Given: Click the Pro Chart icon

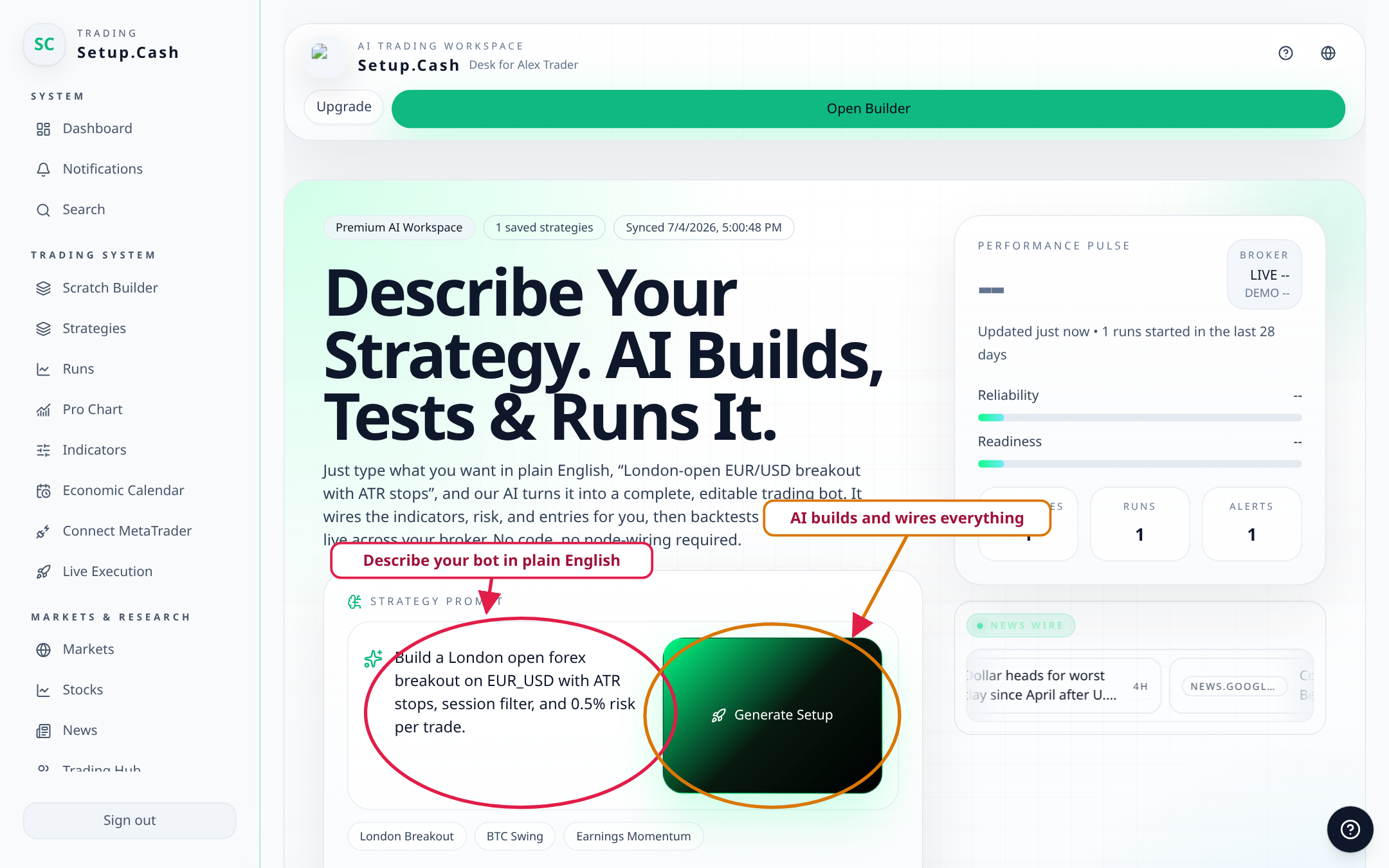Looking at the screenshot, I should [x=43, y=410].
